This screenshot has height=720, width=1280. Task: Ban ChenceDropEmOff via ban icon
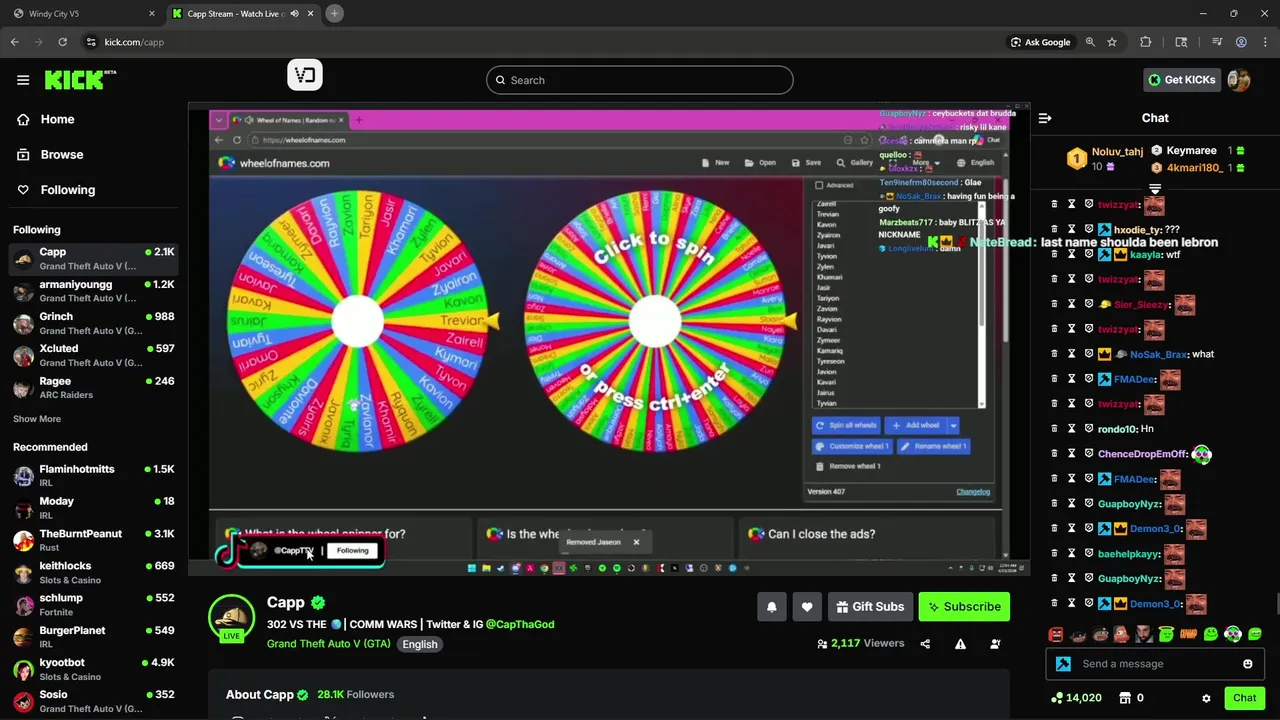(x=1089, y=454)
